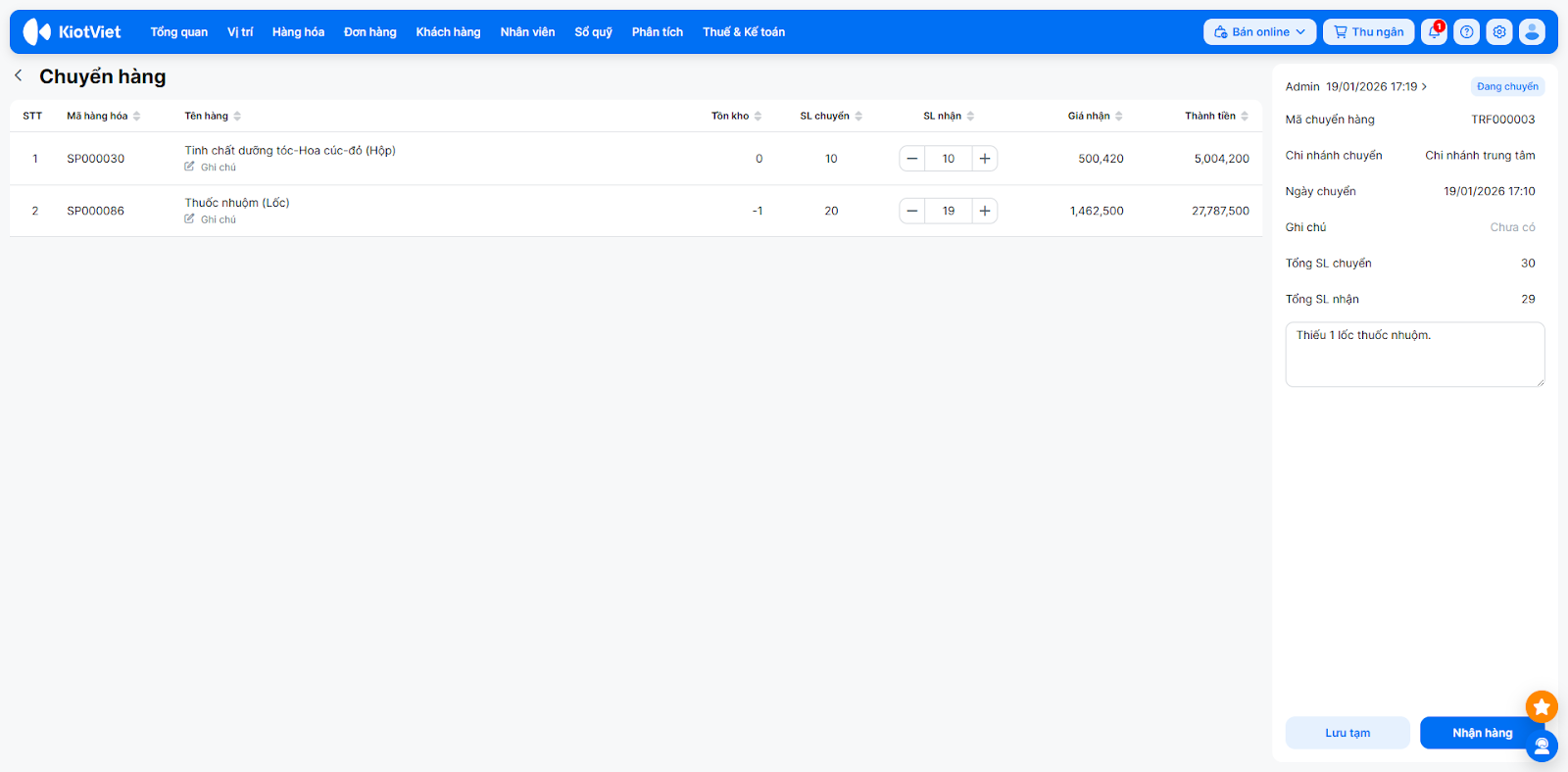Click the note textarea 'Thiếu 1 lốc thuốc nhuộm.'
Image resolution: width=1568 pixels, height=772 pixels.
coord(1415,355)
